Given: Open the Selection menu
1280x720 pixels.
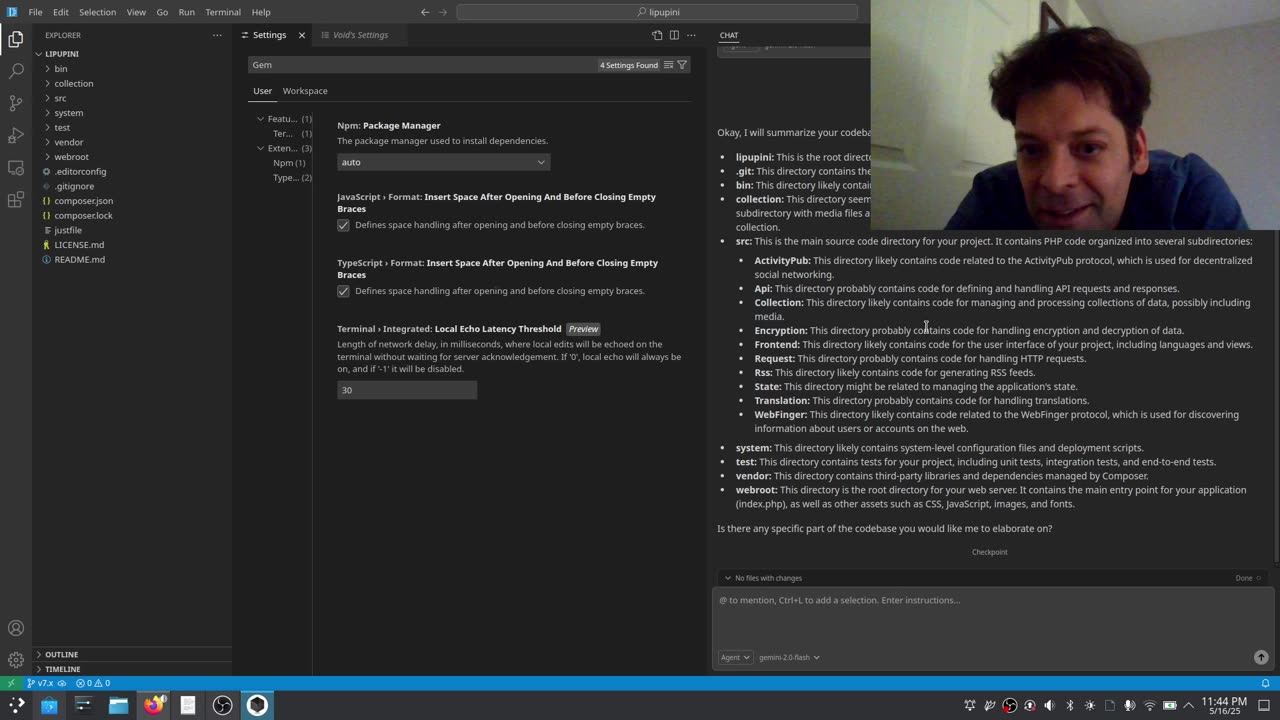Looking at the screenshot, I should coord(97,12).
